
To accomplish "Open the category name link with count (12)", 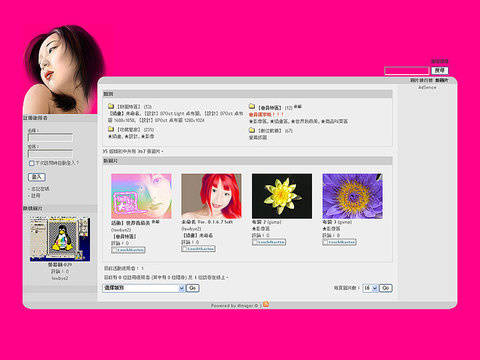I will (270, 108).
